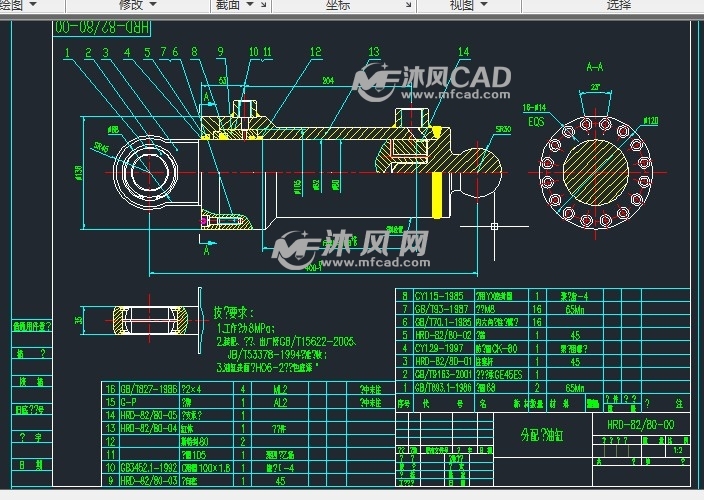
Task: Click the GB/T9163-2001 cell in row 2
Action: click(x=443, y=375)
